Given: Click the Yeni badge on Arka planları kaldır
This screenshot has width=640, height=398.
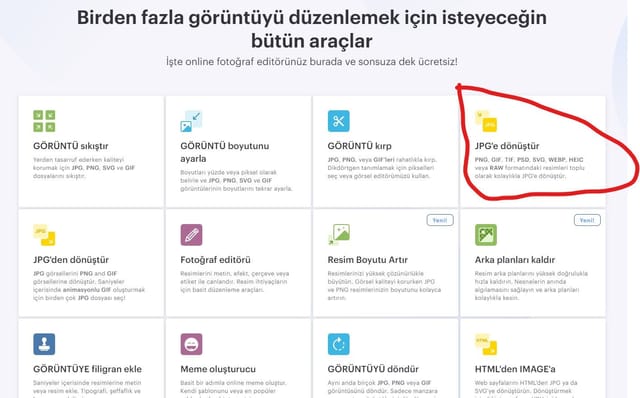Looking at the screenshot, I should tap(587, 220).
